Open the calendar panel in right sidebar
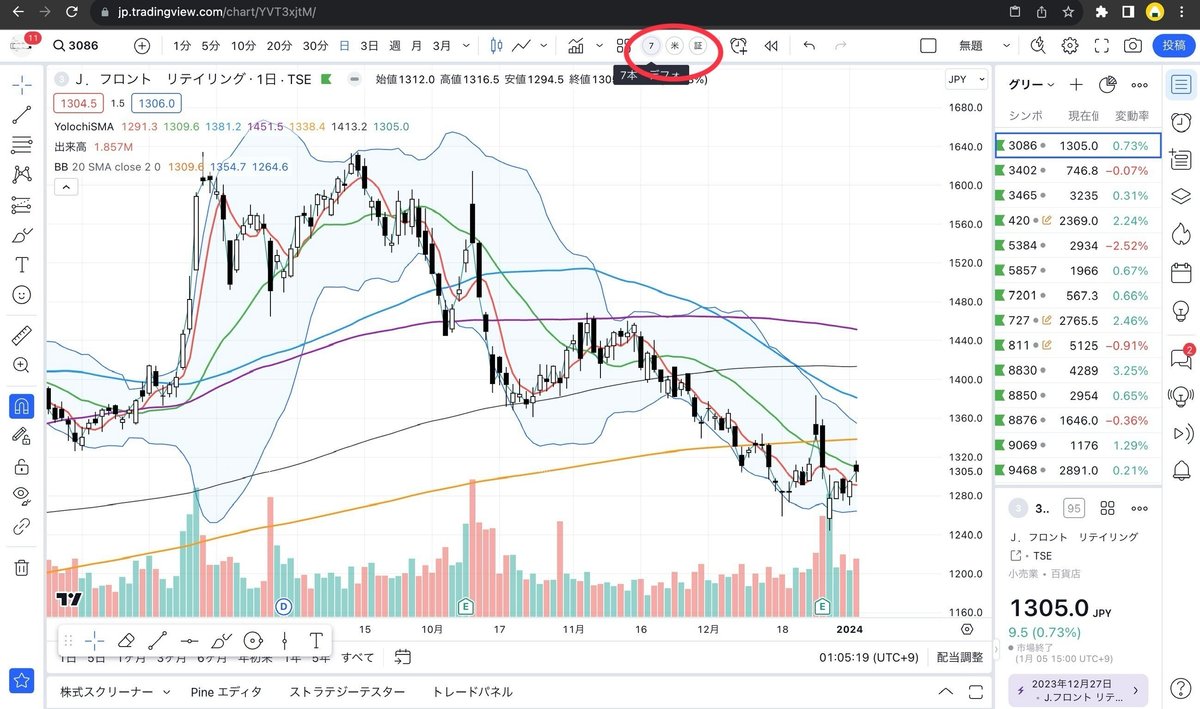The image size is (1200, 709). 1180,272
